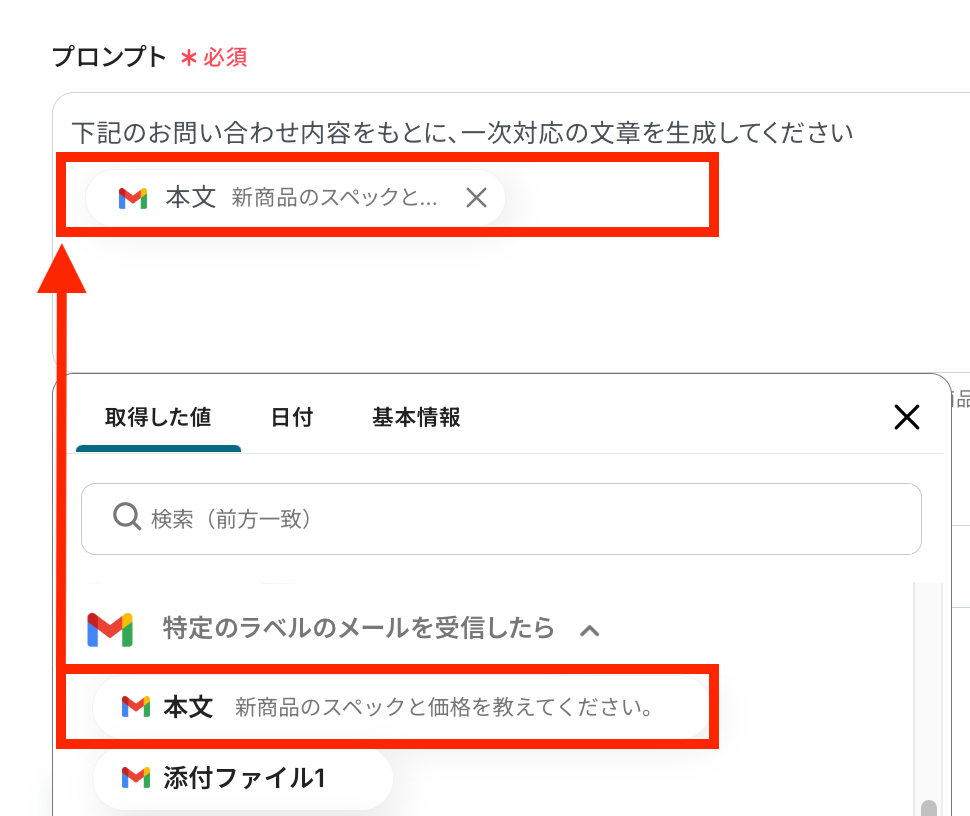Insert the 本文 value from the list
This screenshot has width=970, height=816.
pyautogui.click(x=188, y=708)
